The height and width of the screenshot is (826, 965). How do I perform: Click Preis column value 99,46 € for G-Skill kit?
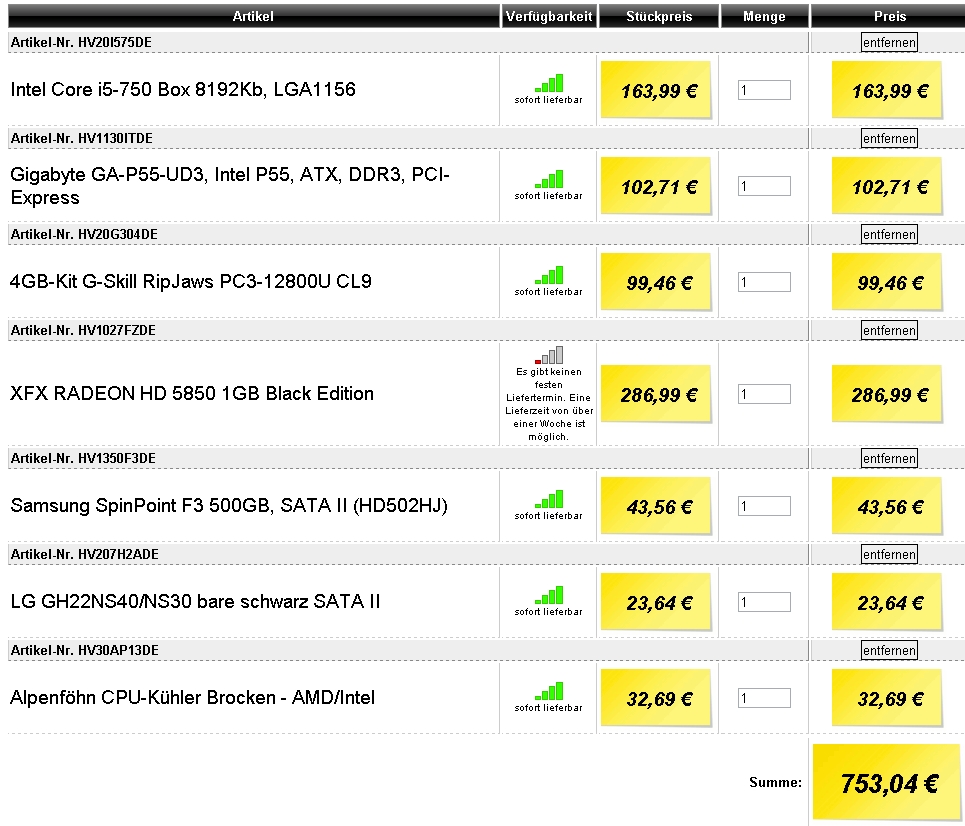[887, 283]
